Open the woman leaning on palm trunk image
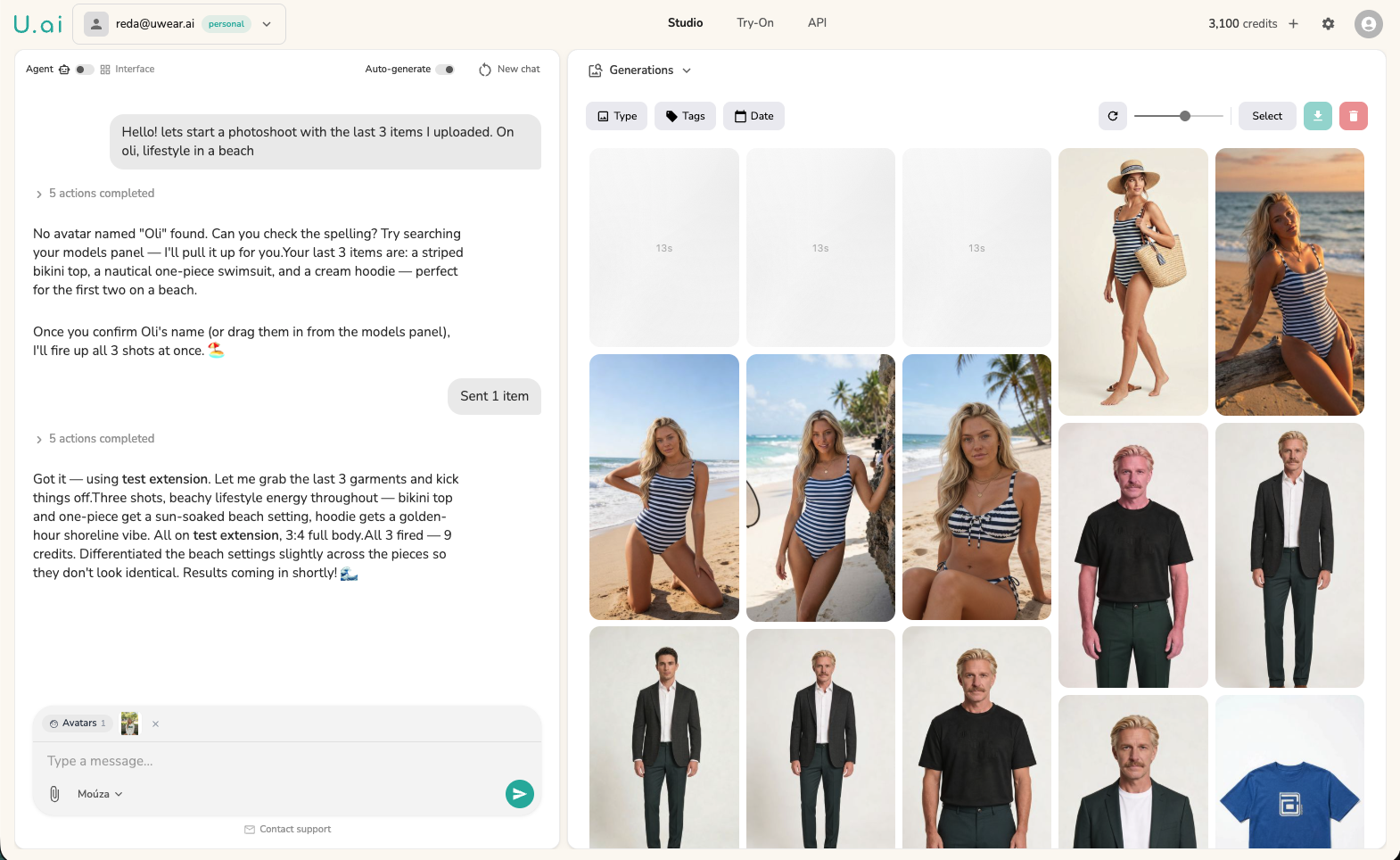The height and width of the screenshot is (860, 1400). click(x=820, y=488)
